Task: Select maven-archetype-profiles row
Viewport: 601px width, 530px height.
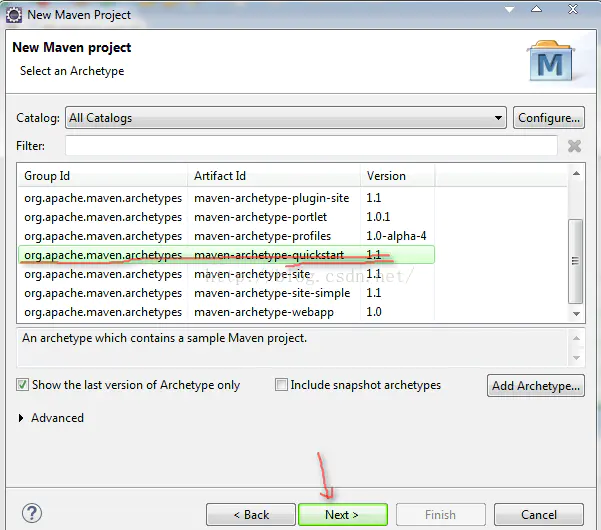Action: pyautogui.click(x=226, y=236)
